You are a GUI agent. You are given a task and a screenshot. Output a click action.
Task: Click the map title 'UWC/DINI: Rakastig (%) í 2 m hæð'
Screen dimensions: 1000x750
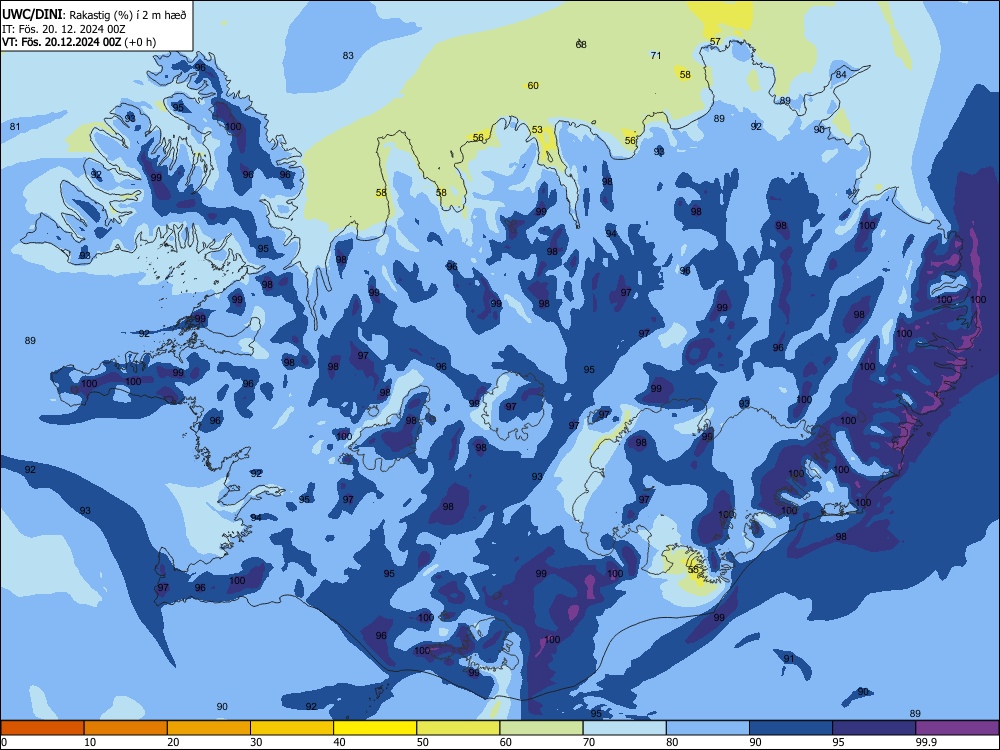coord(94,14)
